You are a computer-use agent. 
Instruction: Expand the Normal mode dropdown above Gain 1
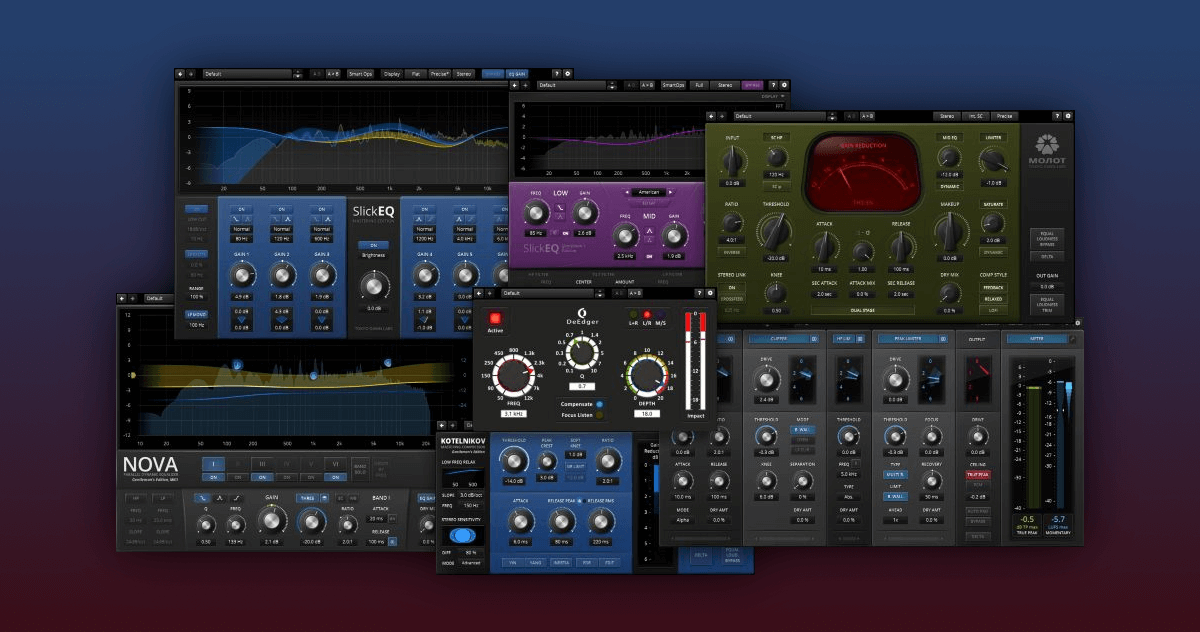point(241,229)
